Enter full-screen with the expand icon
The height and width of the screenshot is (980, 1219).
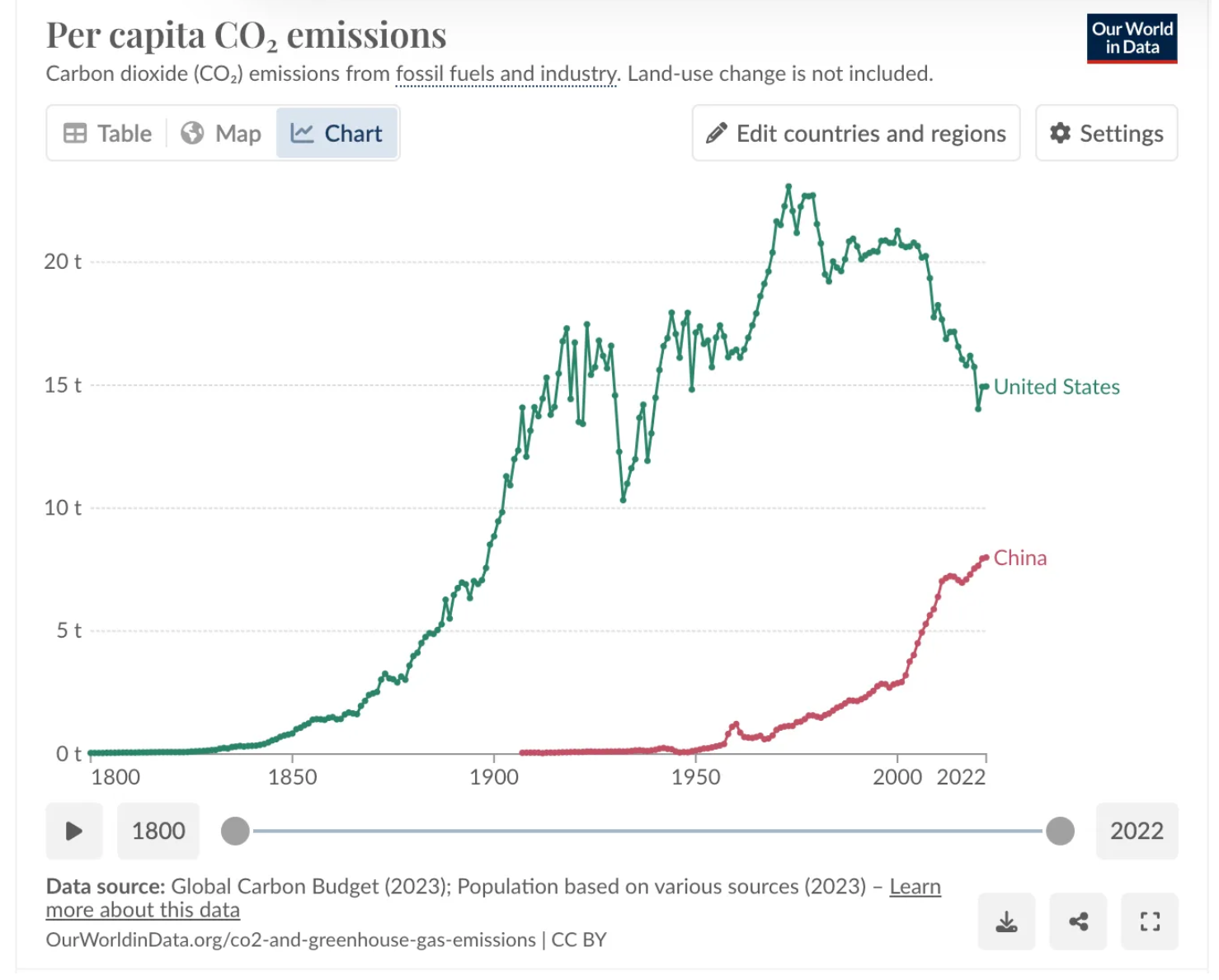point(1150,921)
